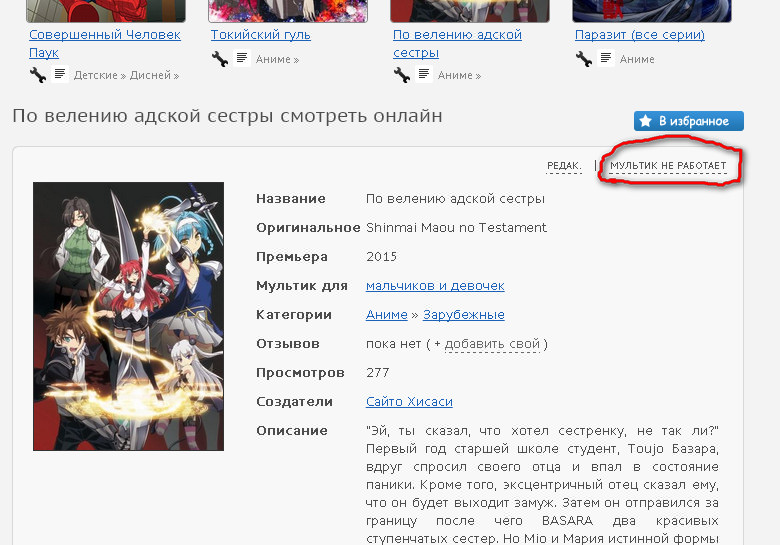This screenshot has height=545, width=780.
Task: Click the page heading По велению адской сестры смотреть онлайн
Action: point(227,116)
